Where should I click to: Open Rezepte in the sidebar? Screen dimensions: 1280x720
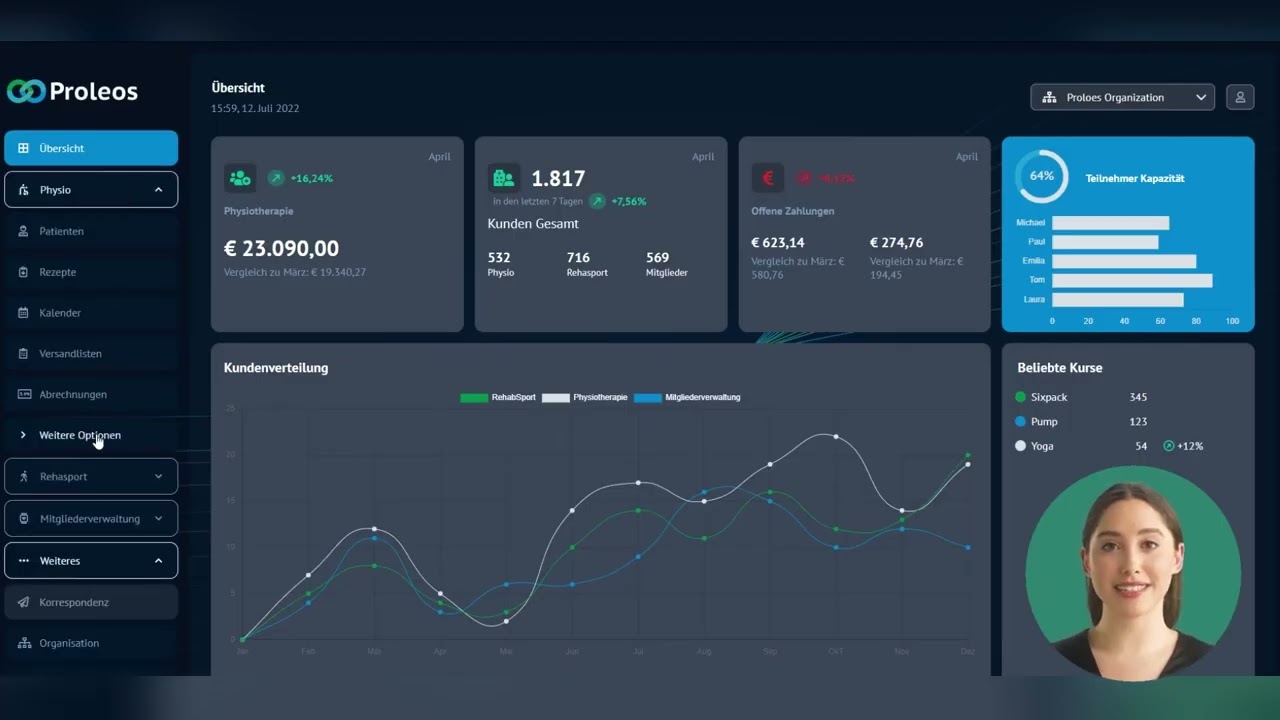click(x=91, y=272)
